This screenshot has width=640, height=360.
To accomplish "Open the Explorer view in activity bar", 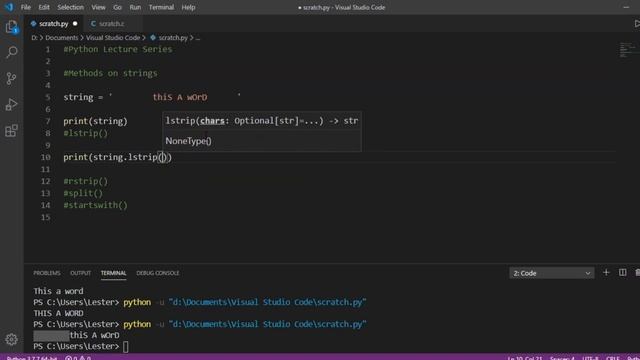I will pyautogui.click(x=11, y=27).
